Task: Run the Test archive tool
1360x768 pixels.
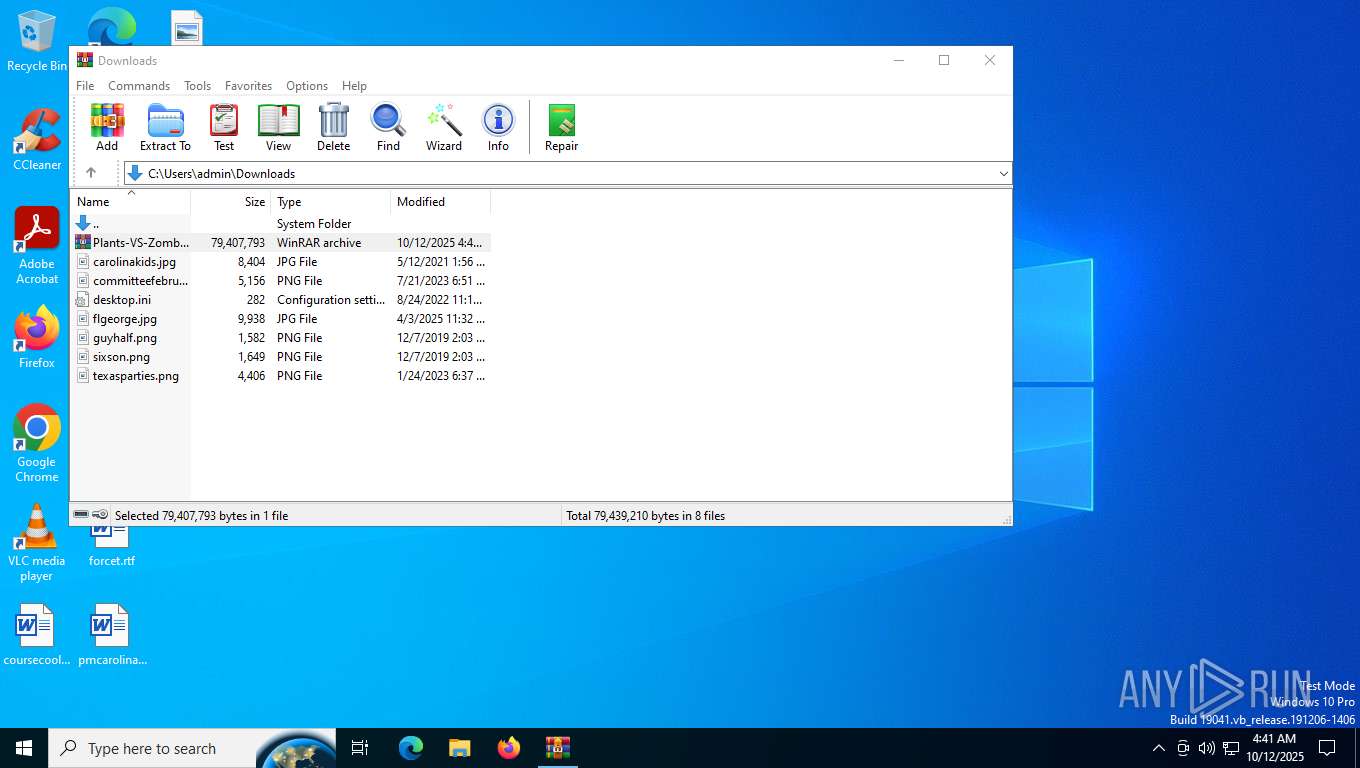Action: (224, 127)
